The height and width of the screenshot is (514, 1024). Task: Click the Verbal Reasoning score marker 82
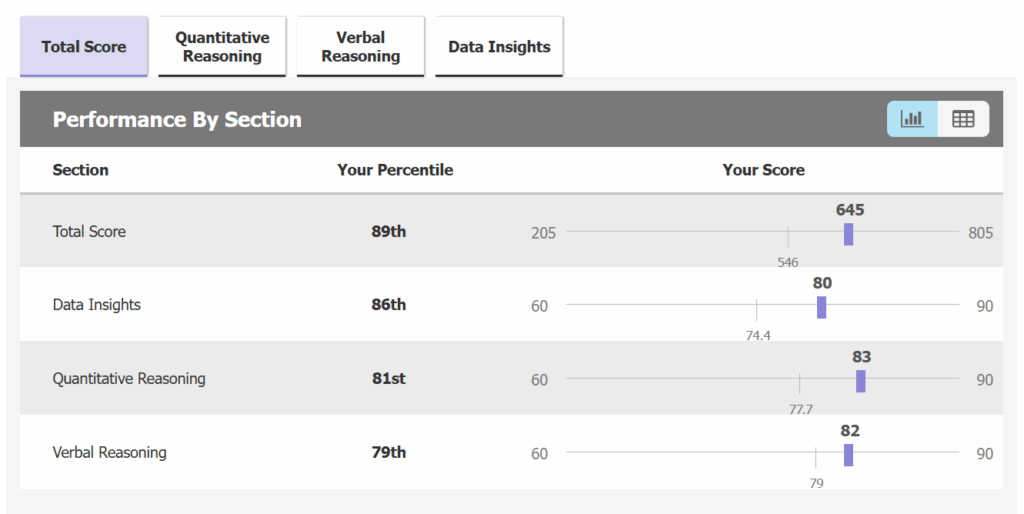(848, 455)
